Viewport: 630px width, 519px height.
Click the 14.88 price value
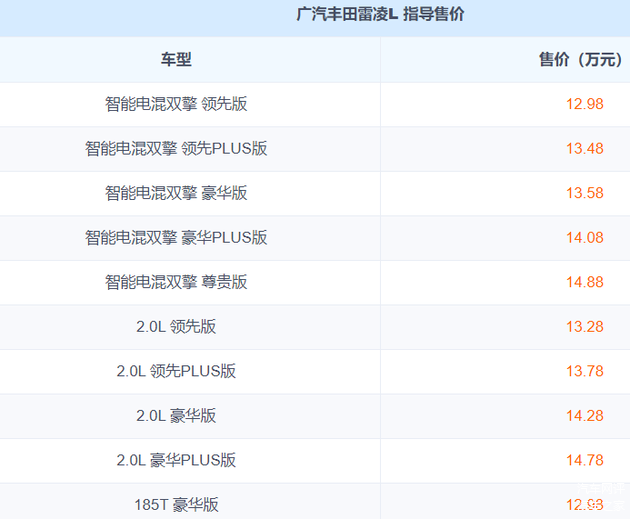click(x=584, y=282)
